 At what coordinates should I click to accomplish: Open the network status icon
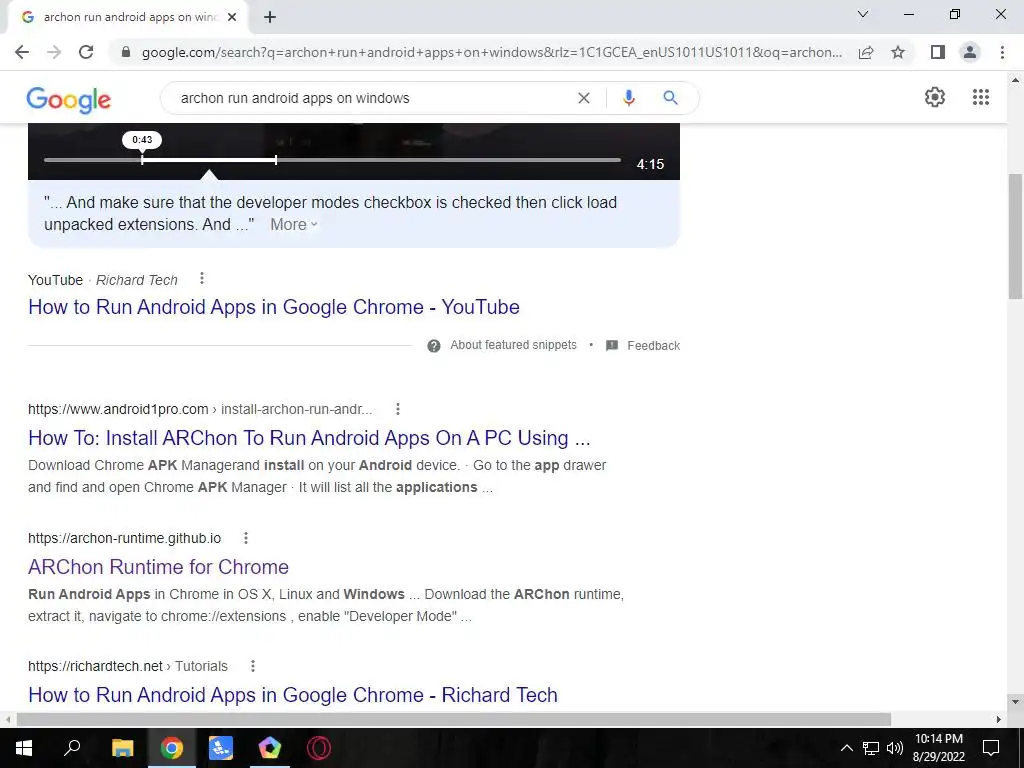(x=871, y=748)
